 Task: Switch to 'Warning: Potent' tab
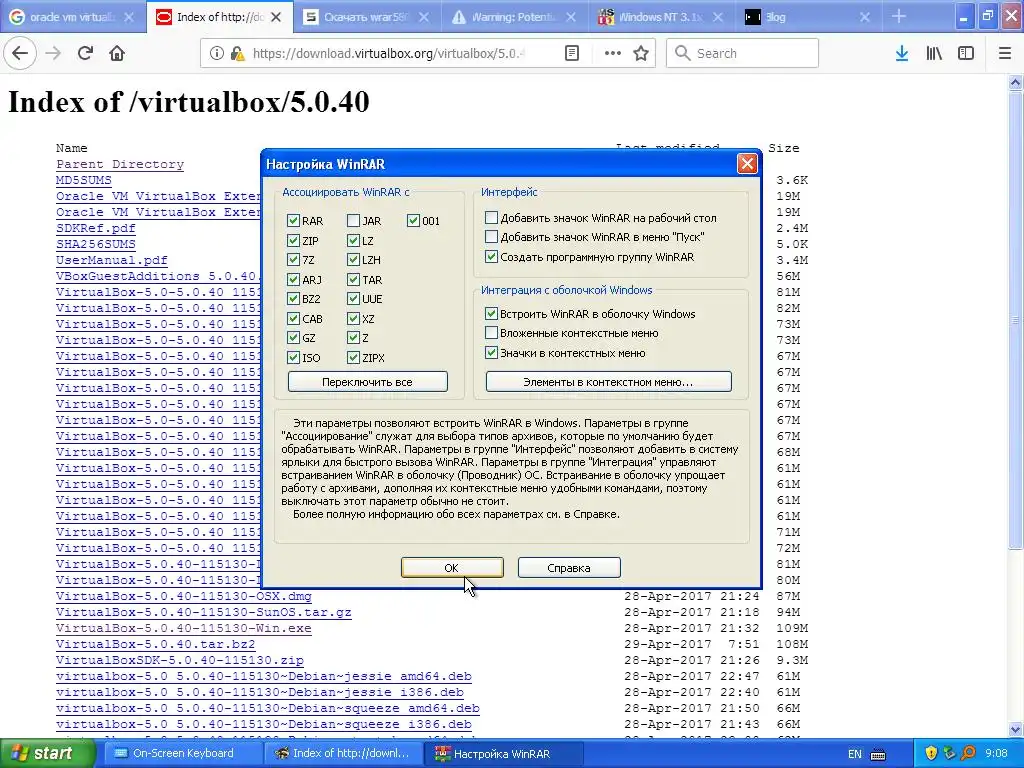(x=514, y=17)
